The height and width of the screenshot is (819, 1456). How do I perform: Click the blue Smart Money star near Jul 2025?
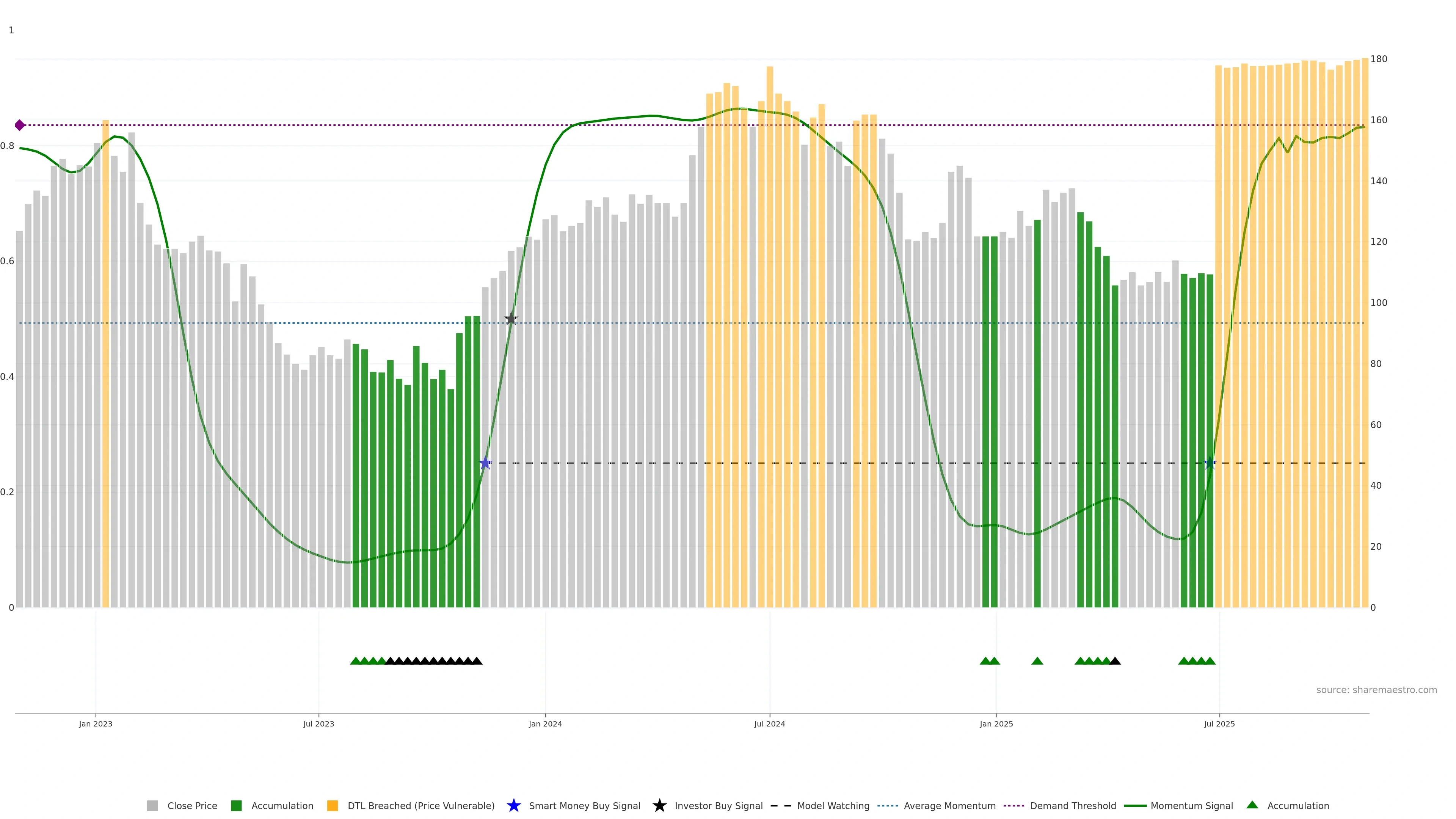tap(1210, 463)
